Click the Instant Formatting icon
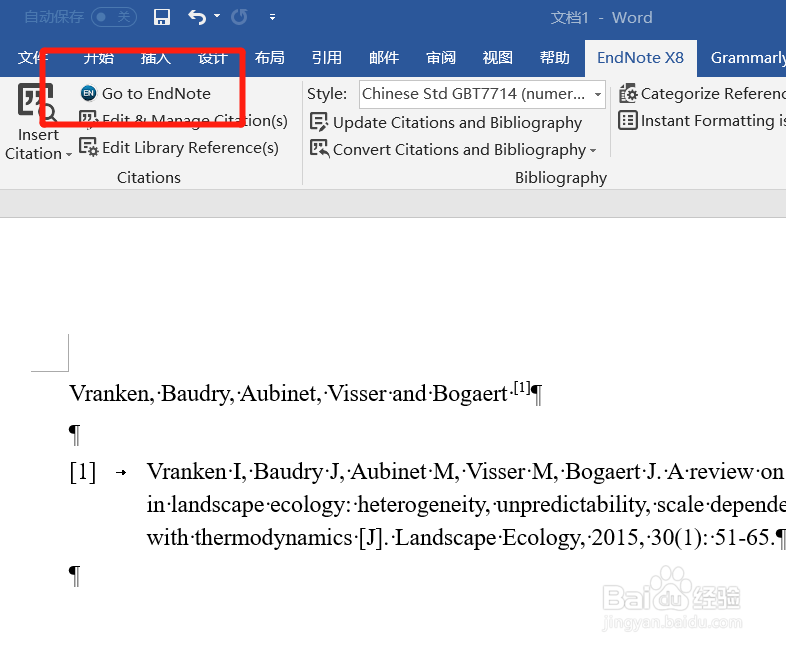This screenshot has width=786, height=650. [x=628, y=120]
